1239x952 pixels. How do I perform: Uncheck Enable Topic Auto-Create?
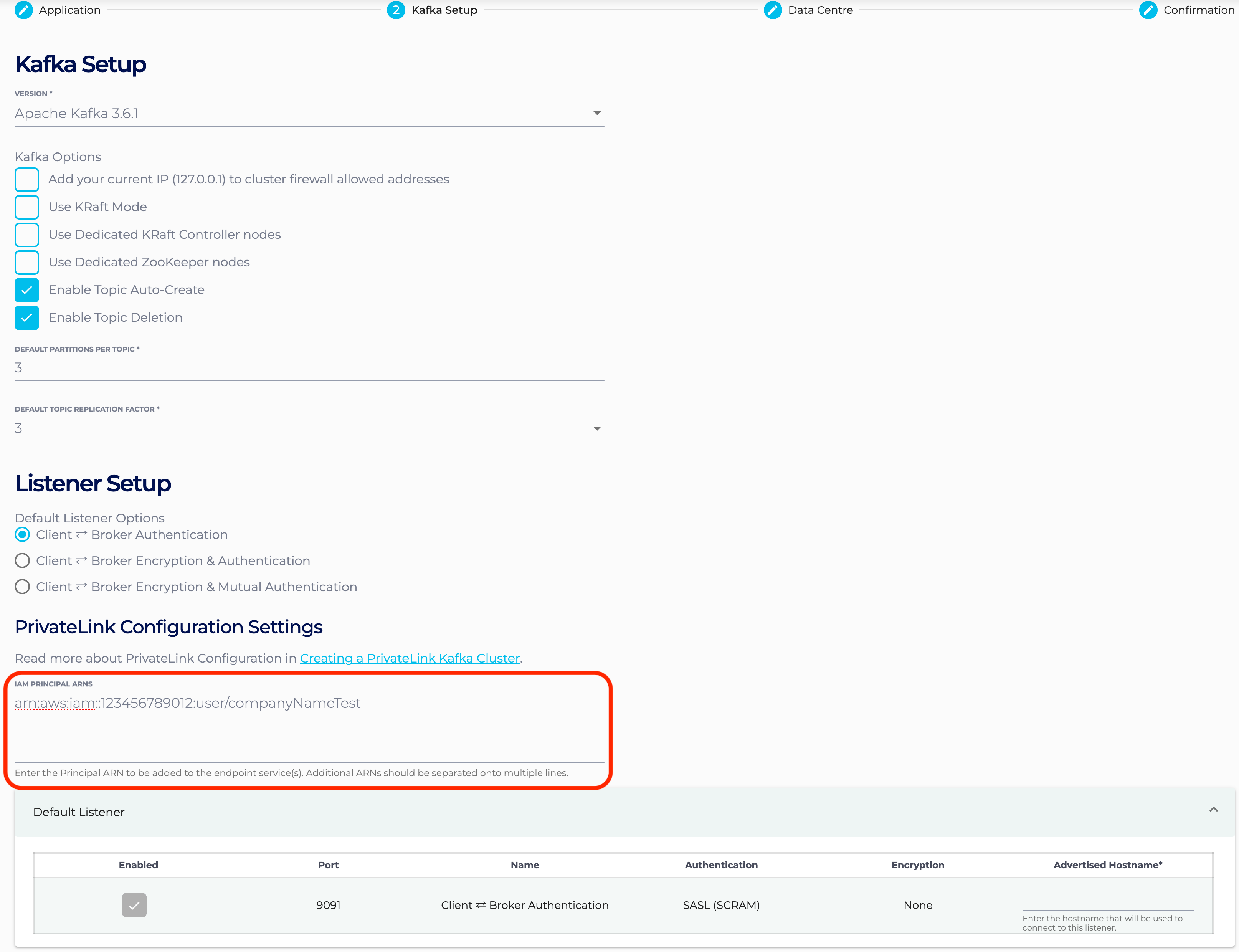point(26,290)
